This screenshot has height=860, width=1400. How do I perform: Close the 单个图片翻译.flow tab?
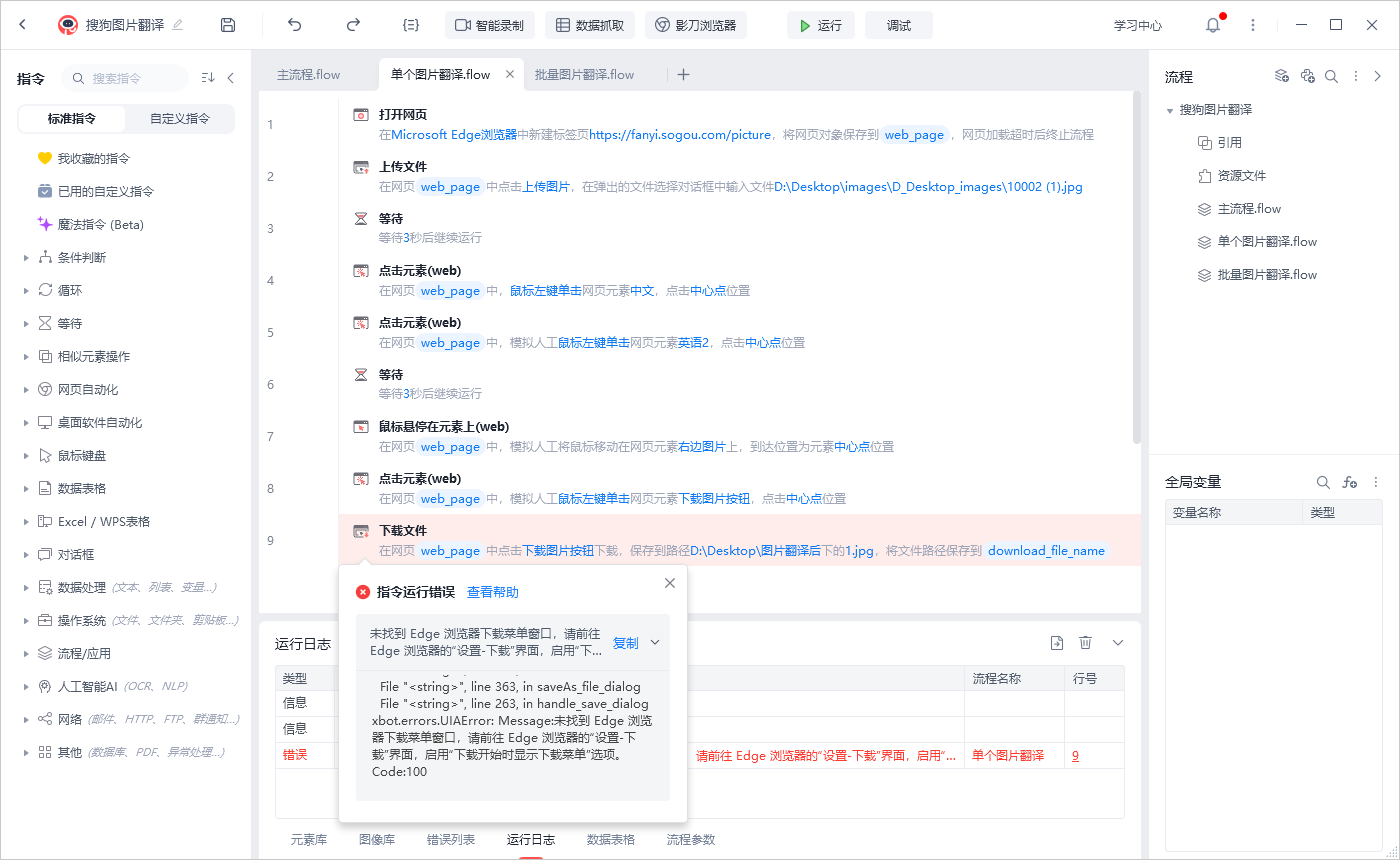(x=510, y=74)
